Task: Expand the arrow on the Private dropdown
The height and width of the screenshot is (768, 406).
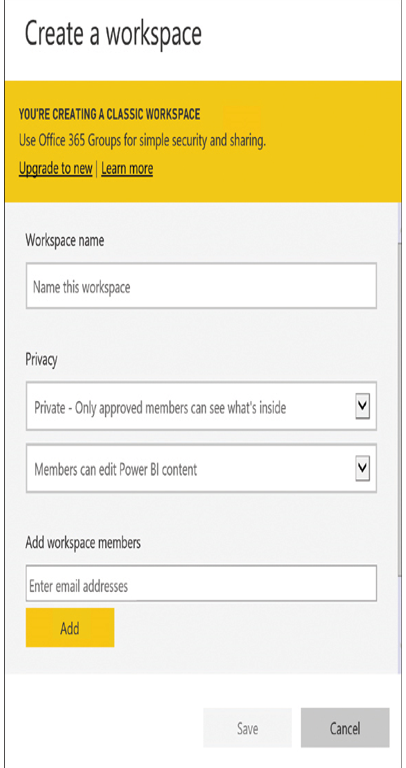Action: [x=362, y=407]
